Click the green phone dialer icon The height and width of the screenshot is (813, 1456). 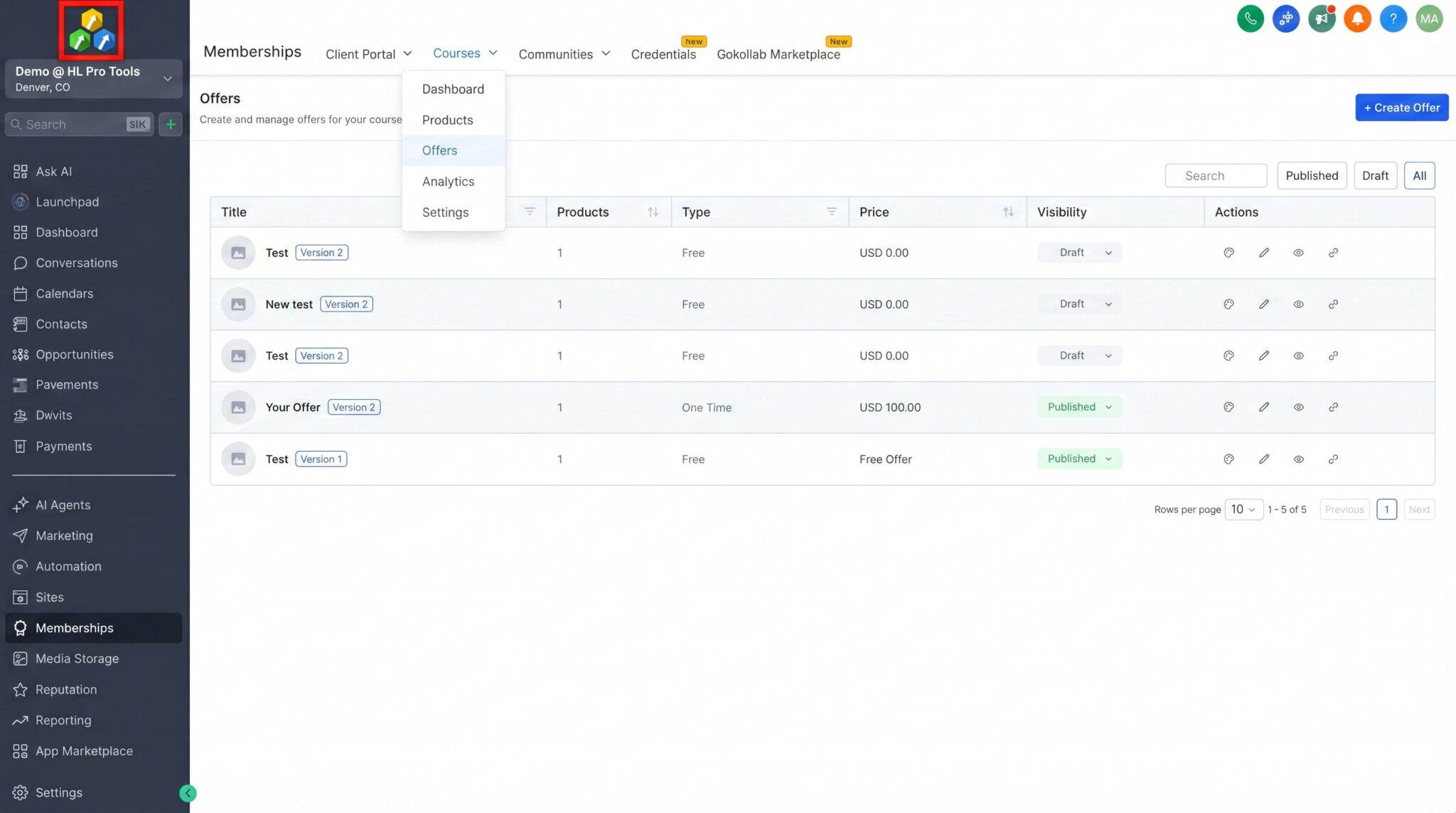[x=1251, y=18]
